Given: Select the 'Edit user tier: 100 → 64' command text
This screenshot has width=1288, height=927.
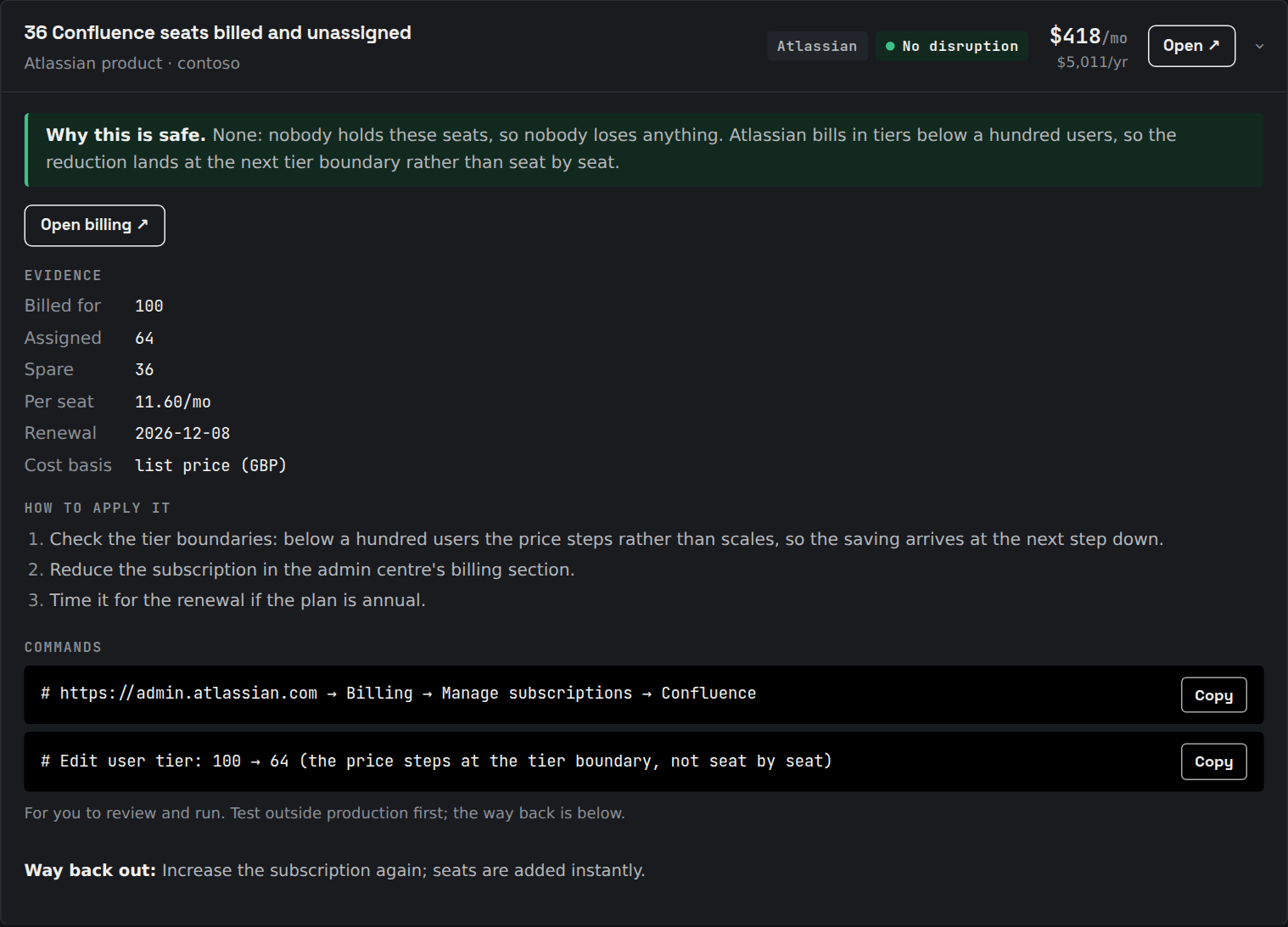Looking at the screenshot, I should (x=436, y=762).
